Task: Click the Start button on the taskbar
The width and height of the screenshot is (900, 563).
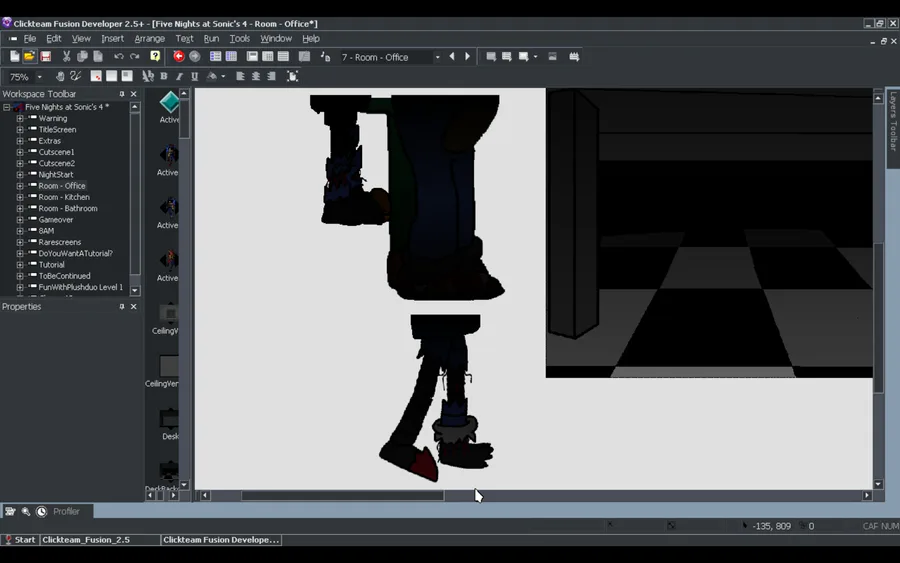Action: point(20,540)
